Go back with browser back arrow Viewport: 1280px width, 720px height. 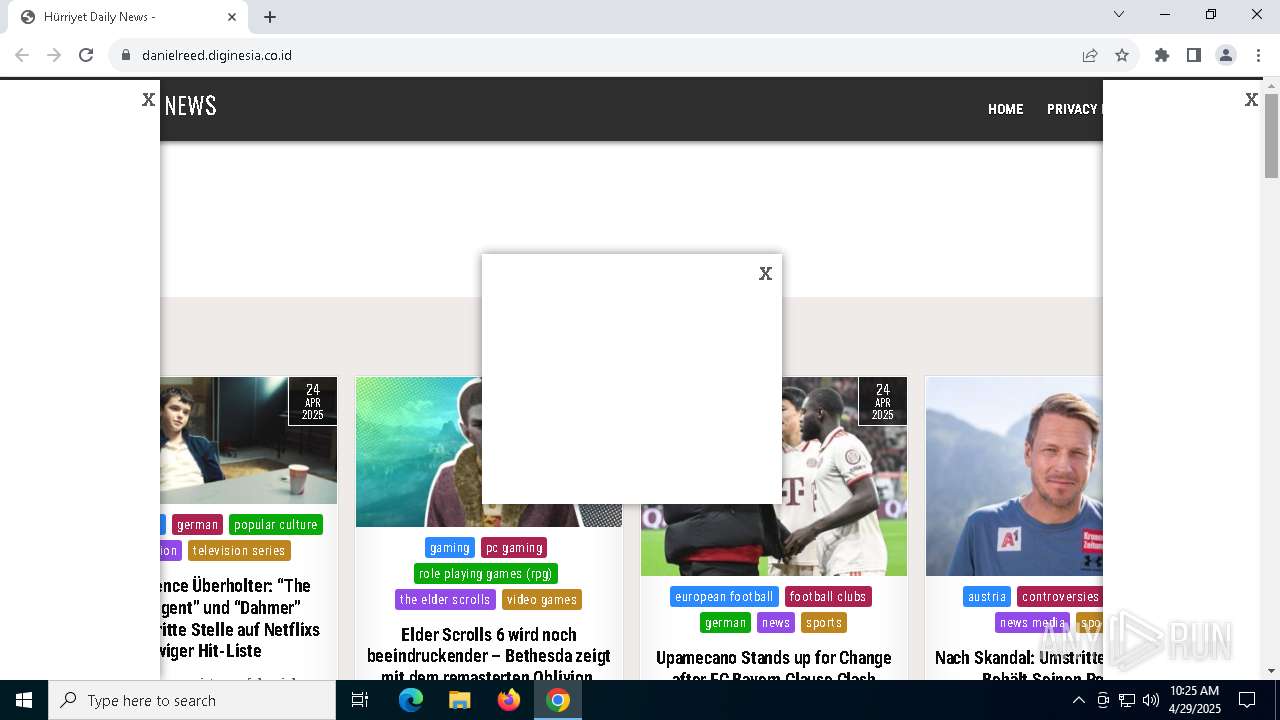pos(22,55)
